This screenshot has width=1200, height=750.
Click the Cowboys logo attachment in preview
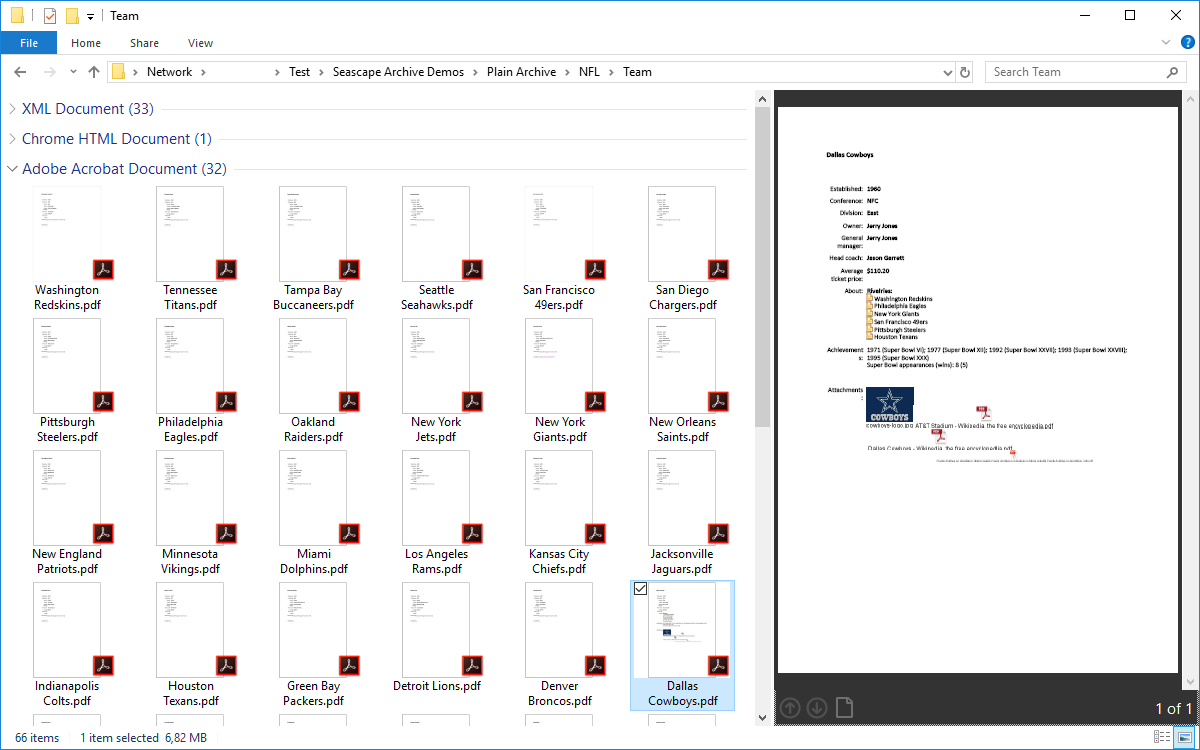tap(889, 404)
